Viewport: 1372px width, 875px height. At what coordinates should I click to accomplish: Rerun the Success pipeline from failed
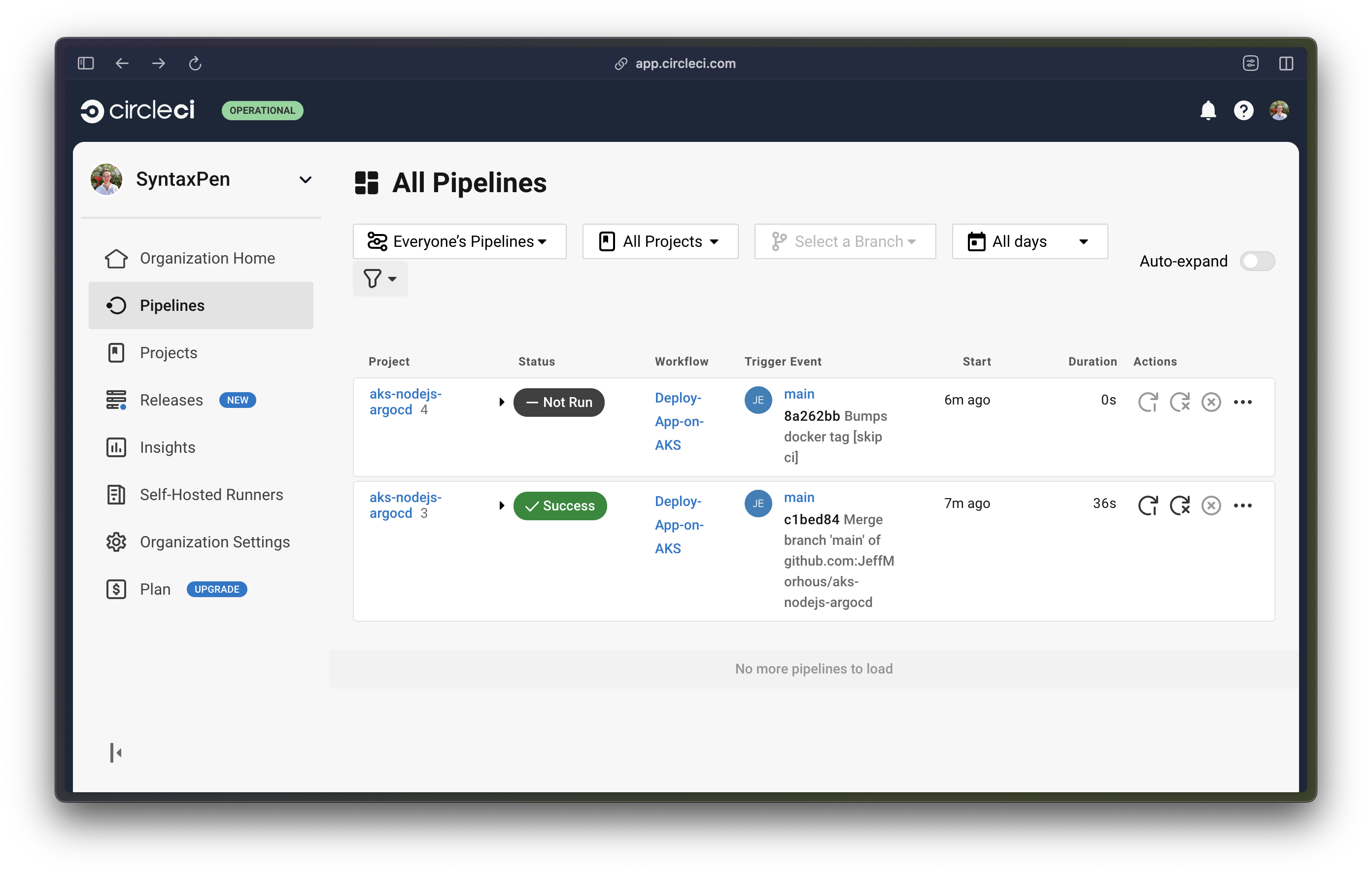coord(1180,505)
